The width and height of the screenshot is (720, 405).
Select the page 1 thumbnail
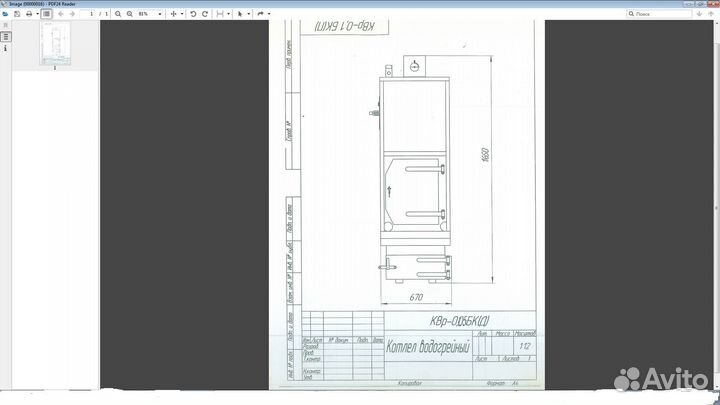pyautogui.click(x=54, y=44)
